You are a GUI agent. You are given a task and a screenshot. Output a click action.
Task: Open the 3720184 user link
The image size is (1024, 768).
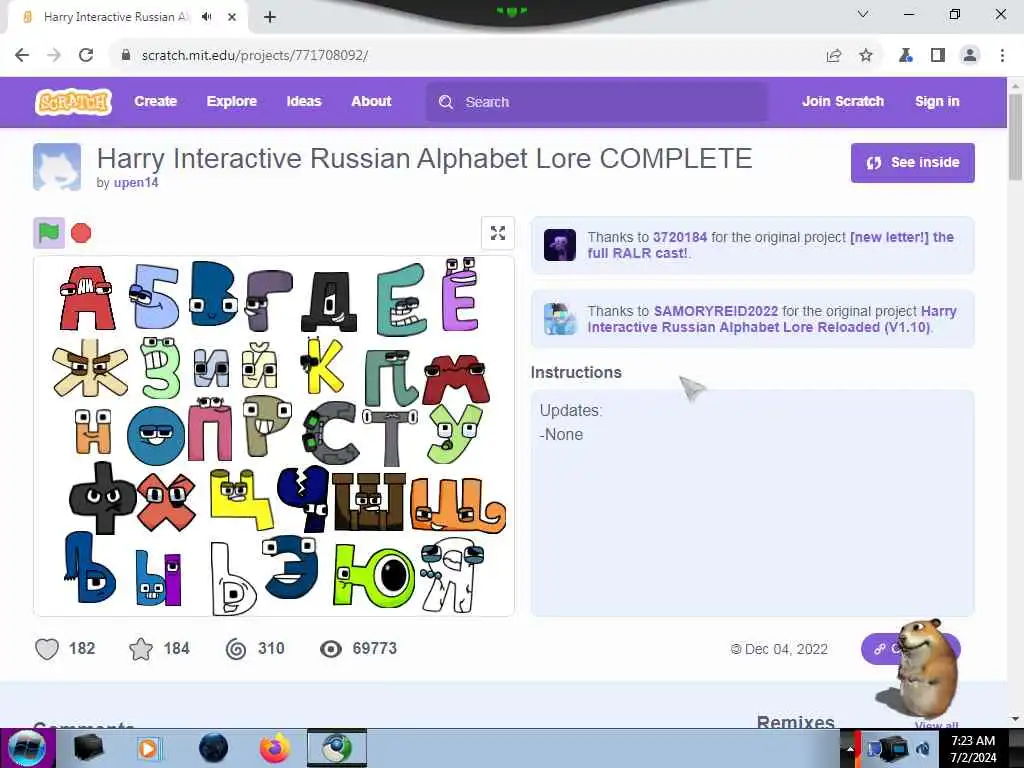click(x=680, y=237)
